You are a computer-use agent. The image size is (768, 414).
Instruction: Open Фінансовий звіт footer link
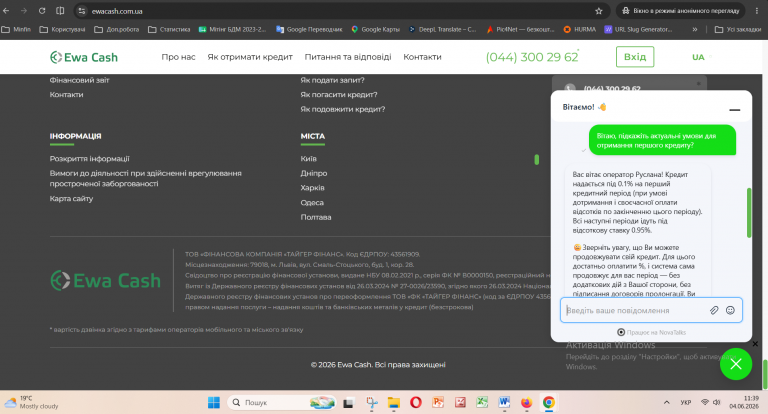point(79,80)
